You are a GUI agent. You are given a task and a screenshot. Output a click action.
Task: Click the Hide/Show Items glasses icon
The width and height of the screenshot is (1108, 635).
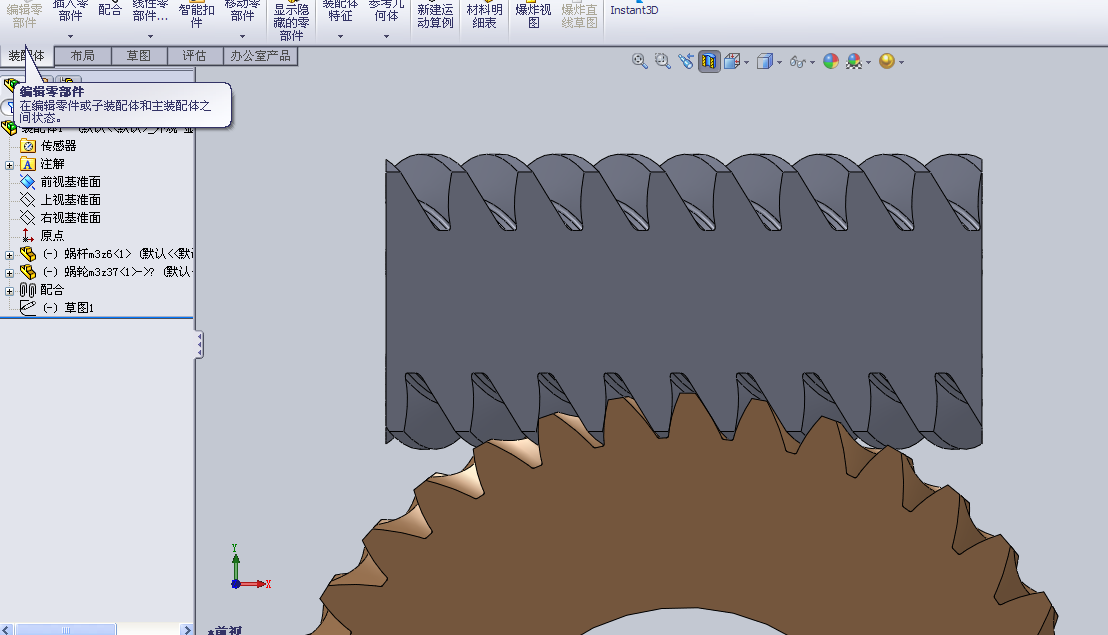pos(797,62)
